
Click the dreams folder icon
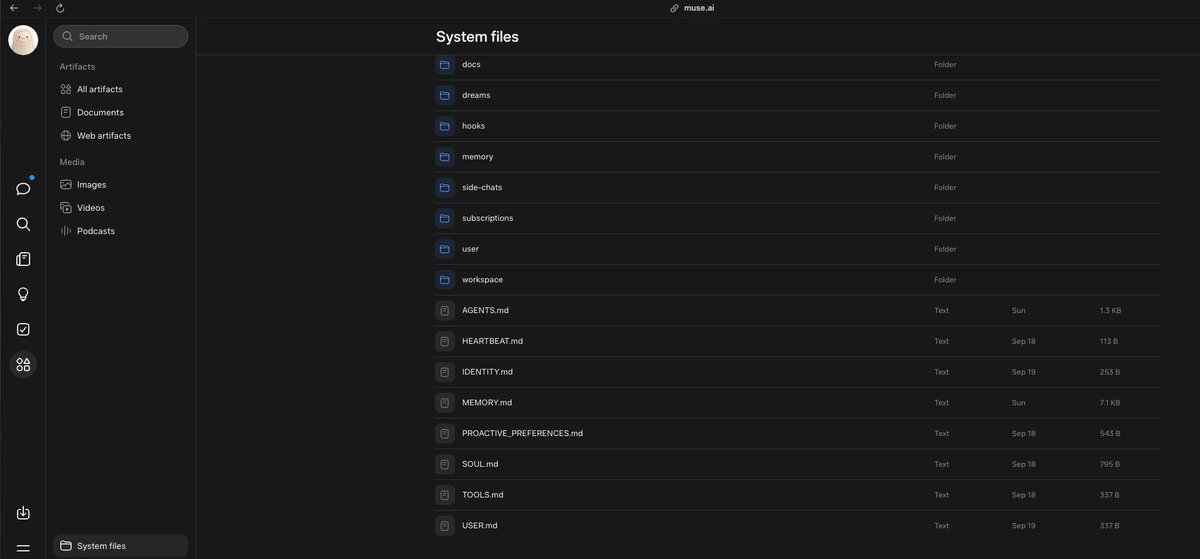445,95
